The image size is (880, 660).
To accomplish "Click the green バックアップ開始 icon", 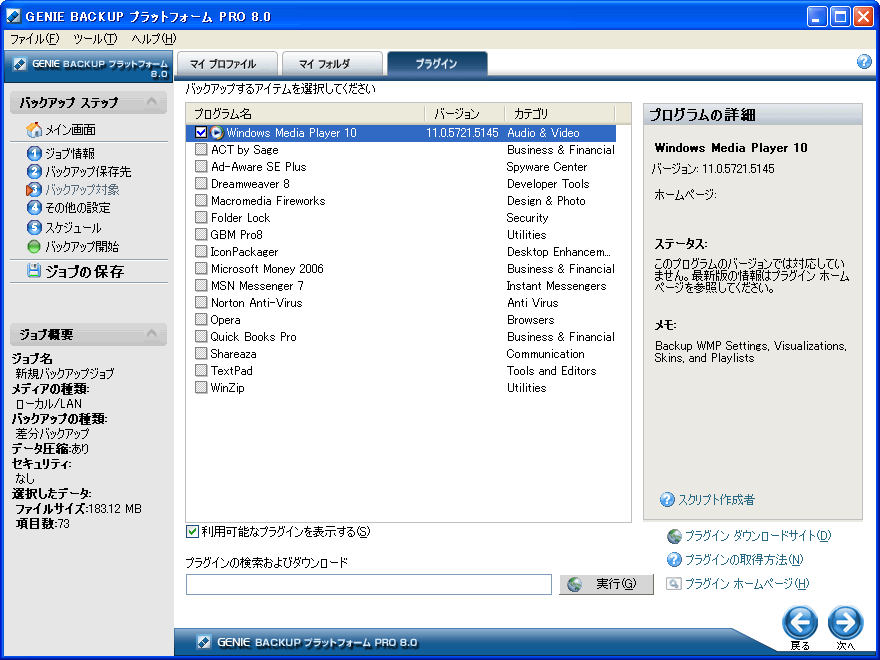I will 34,246.
